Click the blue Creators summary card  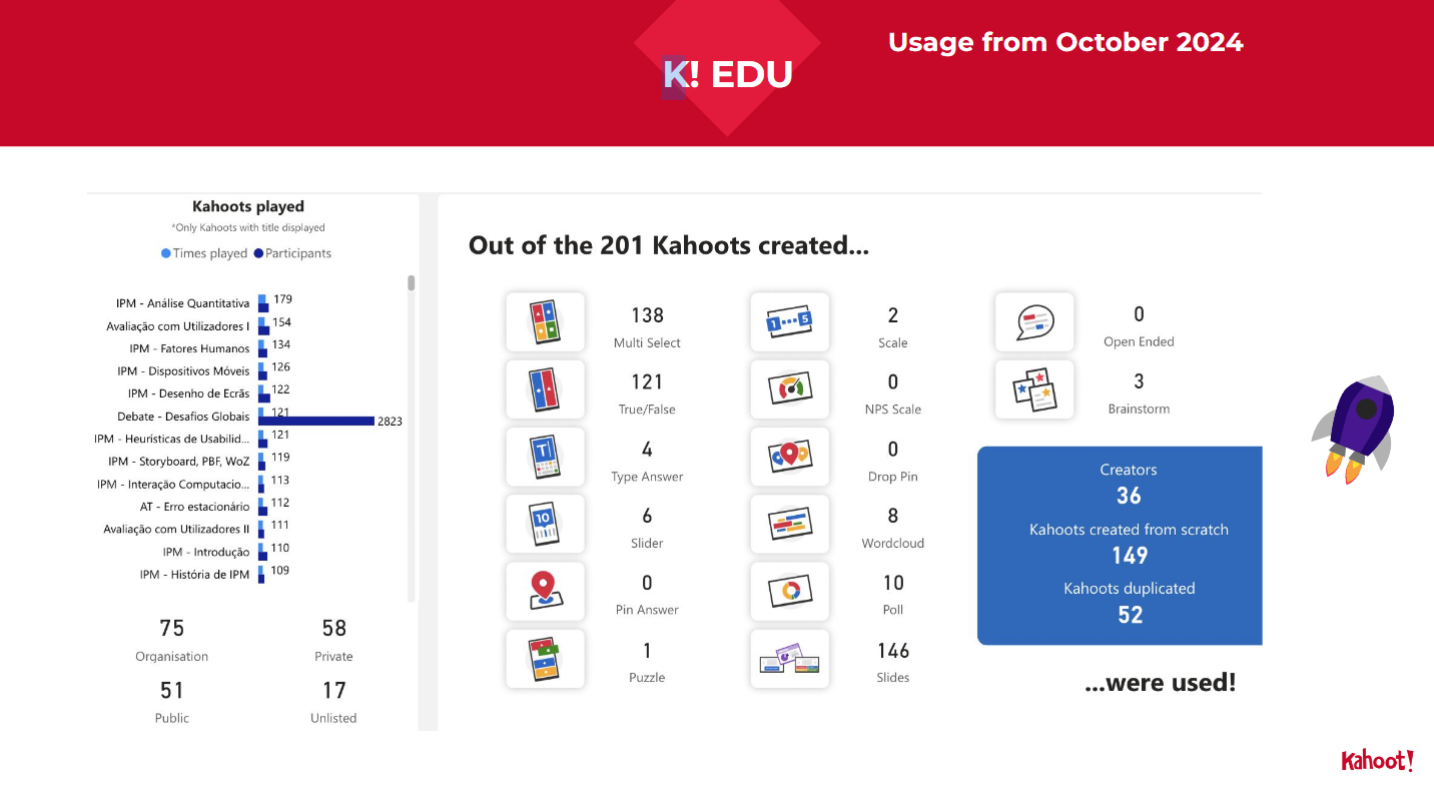(x=1120, y=545)
